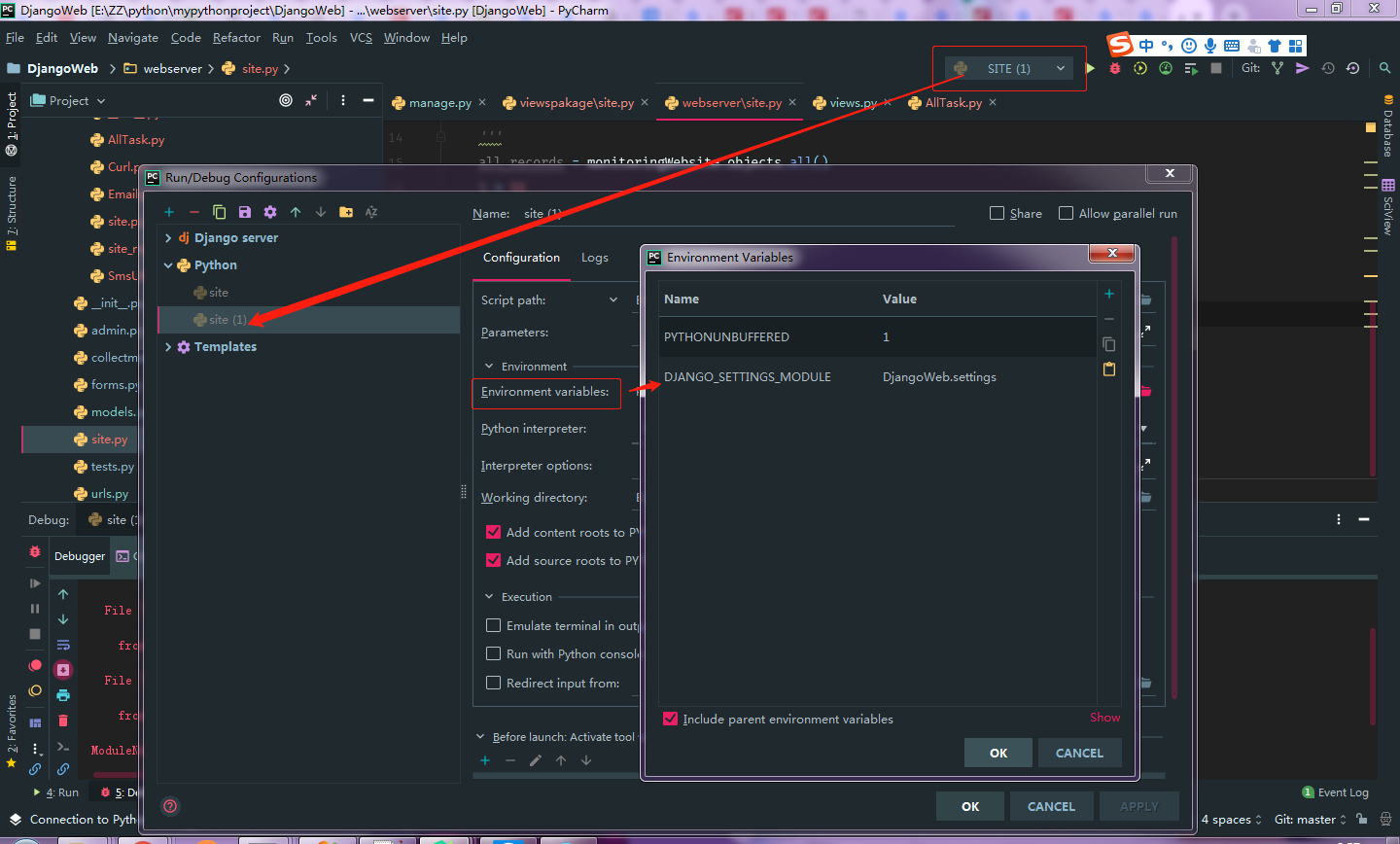The width and height of the screenshot is (1400, 844).
Task: Click tests.py in Project tree
Action: click(113, 467)
